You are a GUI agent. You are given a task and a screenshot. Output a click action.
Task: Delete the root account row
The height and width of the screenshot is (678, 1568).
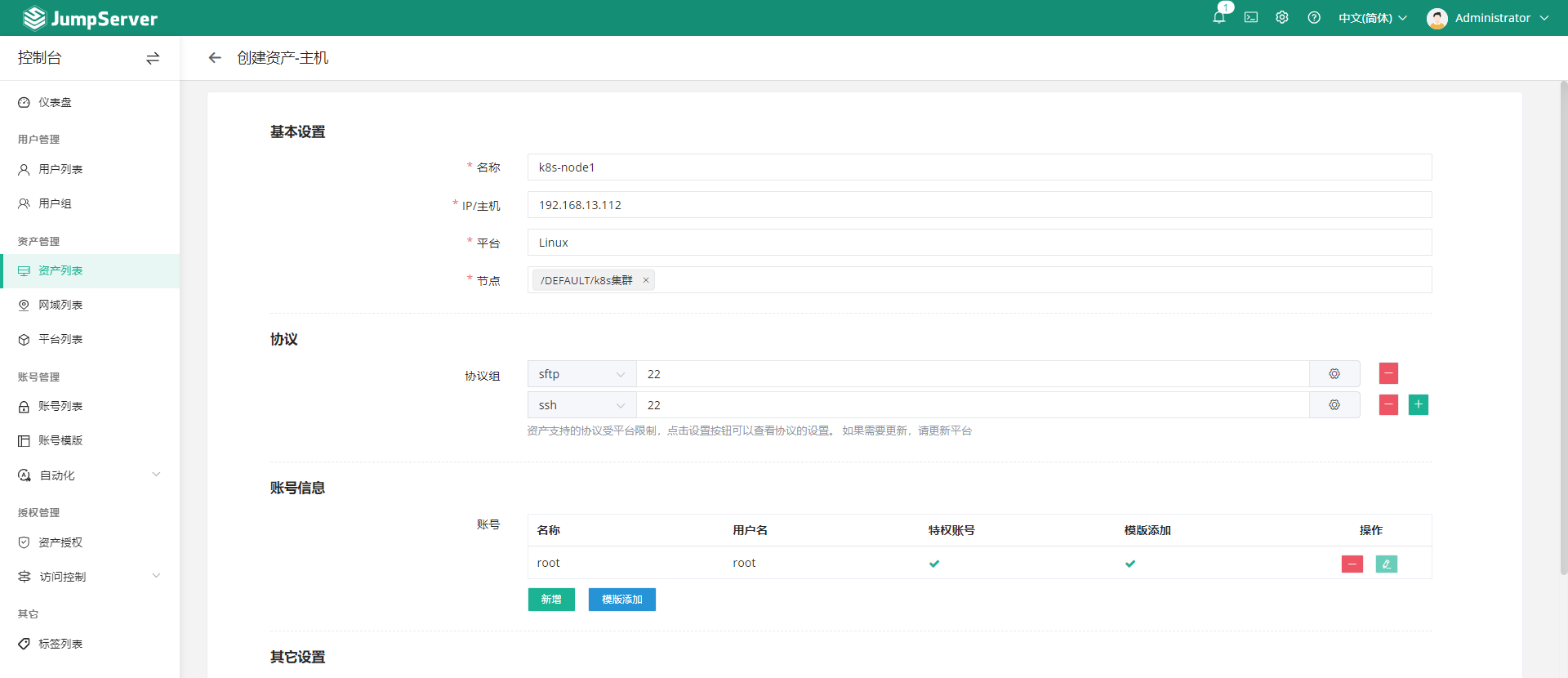tap(1352, 564)
